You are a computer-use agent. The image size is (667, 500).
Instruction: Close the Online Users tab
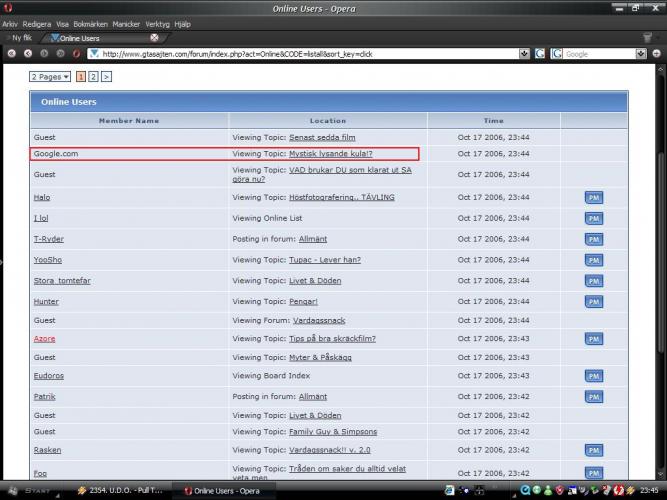(x=154, y=38)
